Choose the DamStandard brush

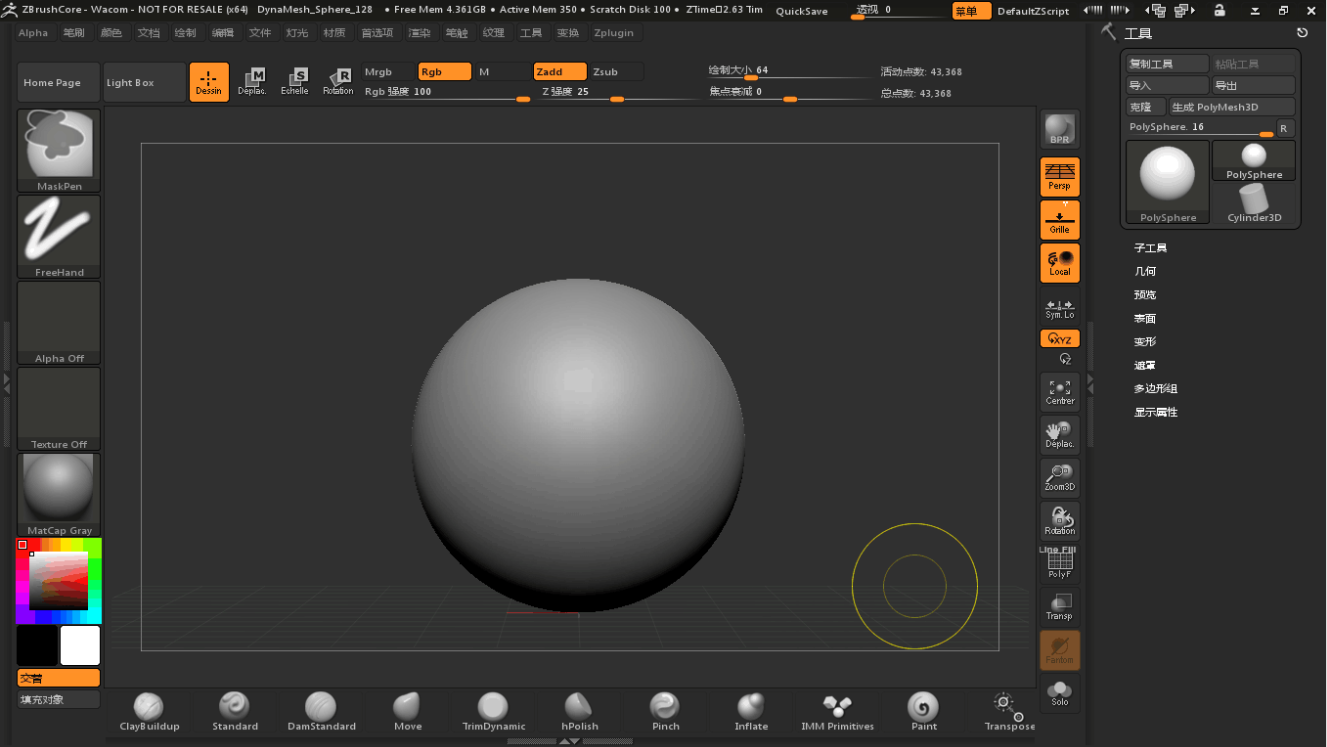(321, 711)
